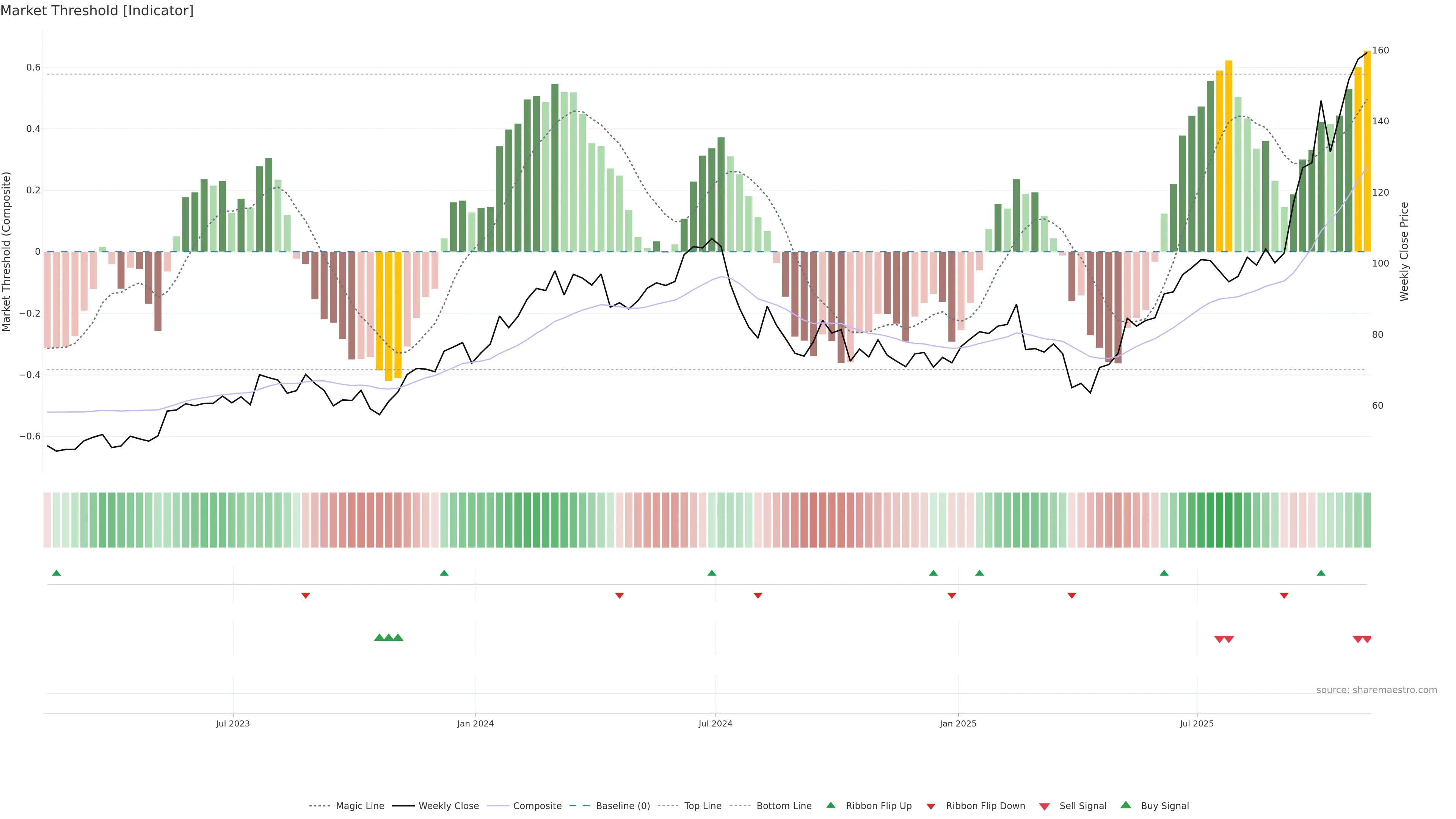Screen dimensions: 1456x819
Task: Click the middle Buy Signal triangle in the cluster
Action: (x=388, y=637)
